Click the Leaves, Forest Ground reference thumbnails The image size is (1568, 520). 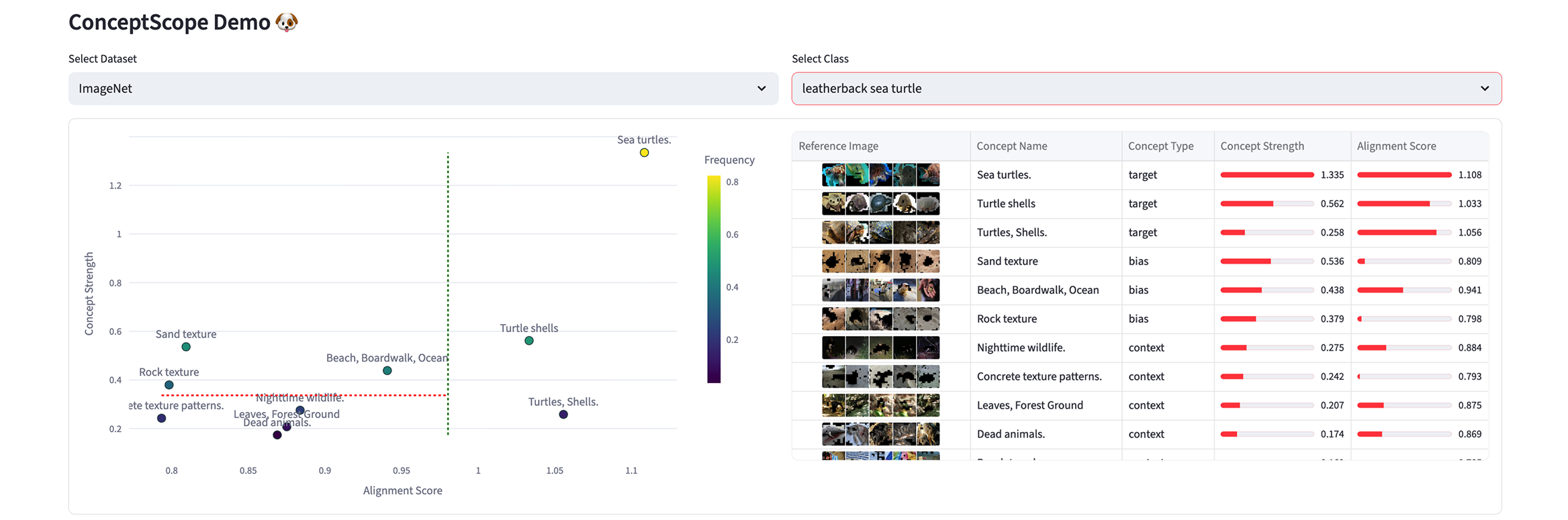point(880,406)
